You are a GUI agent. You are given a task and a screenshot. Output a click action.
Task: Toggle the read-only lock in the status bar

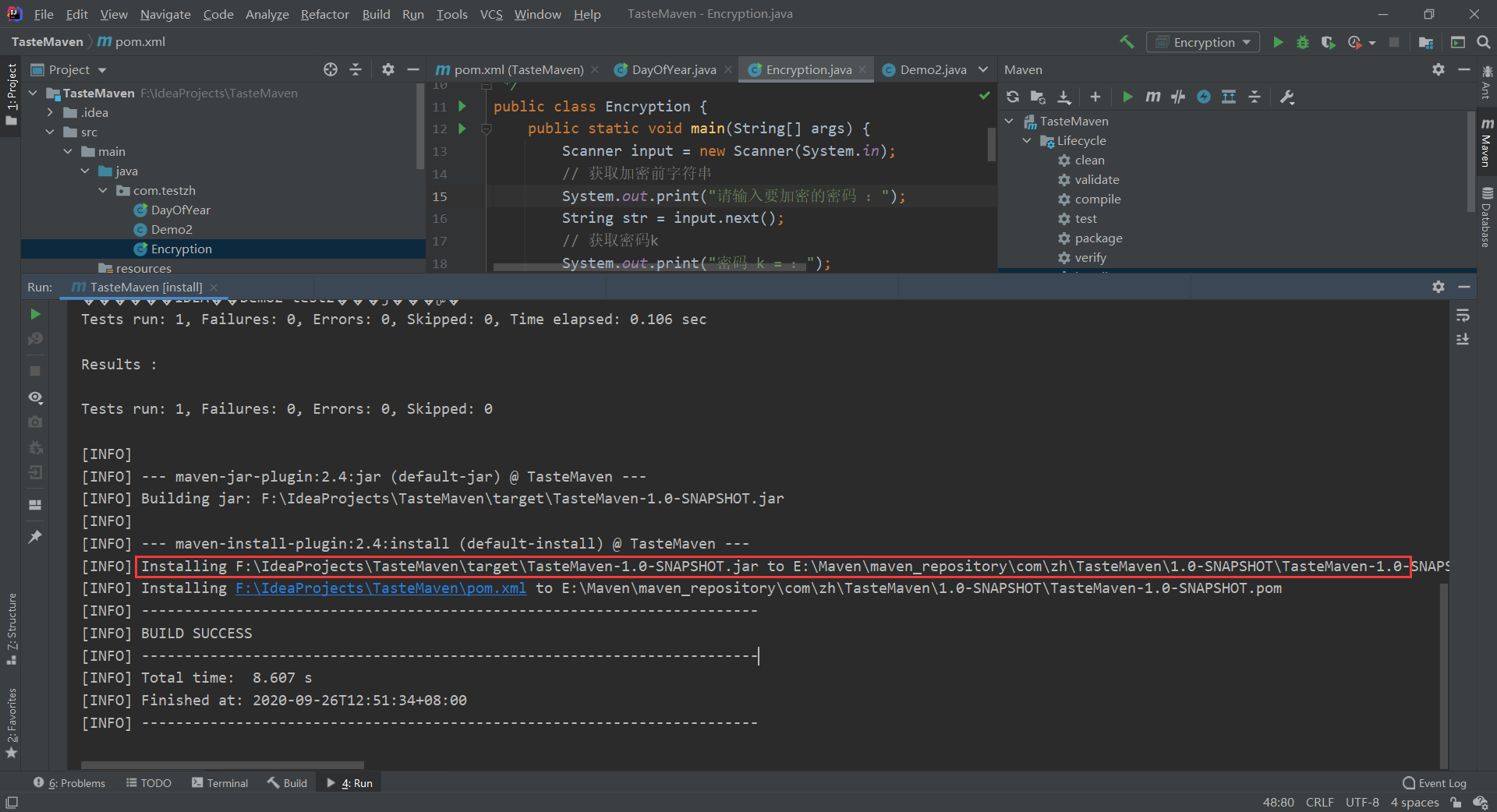pyautogui.click(x=1456, y=803)
